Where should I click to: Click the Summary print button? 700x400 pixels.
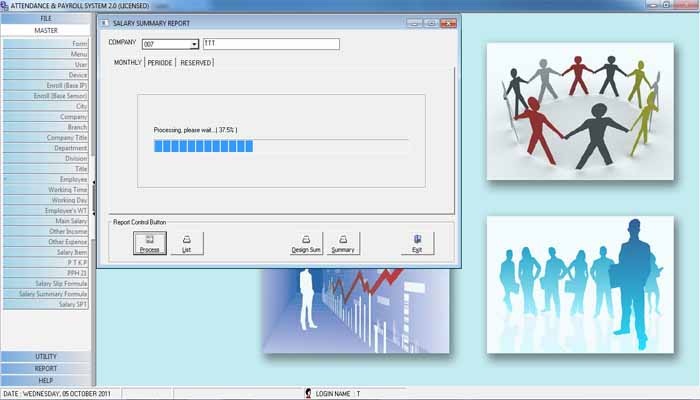pyautogui.click(x=343, y=243)
